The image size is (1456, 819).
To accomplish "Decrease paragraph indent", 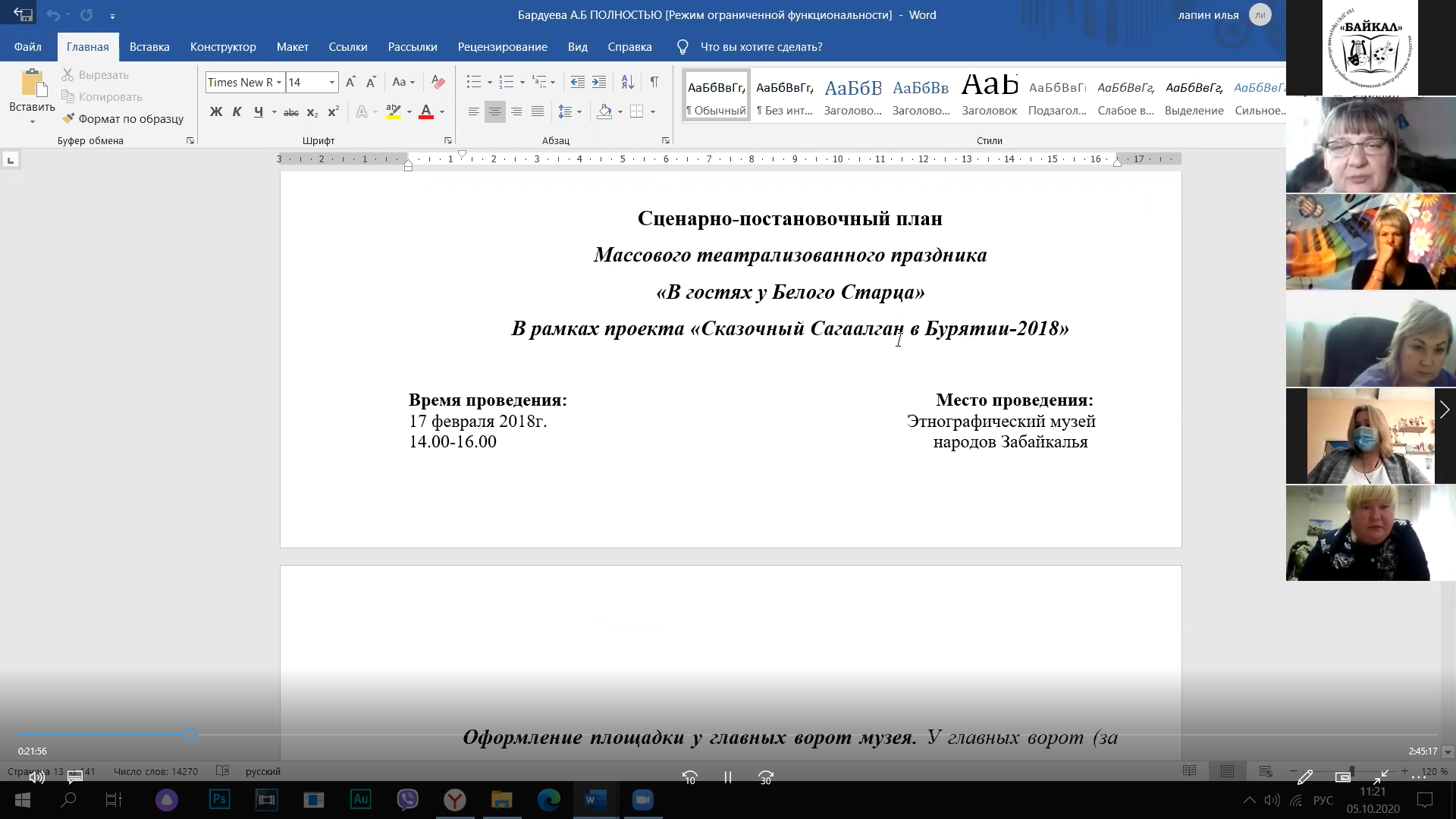I will pos(577,82).
